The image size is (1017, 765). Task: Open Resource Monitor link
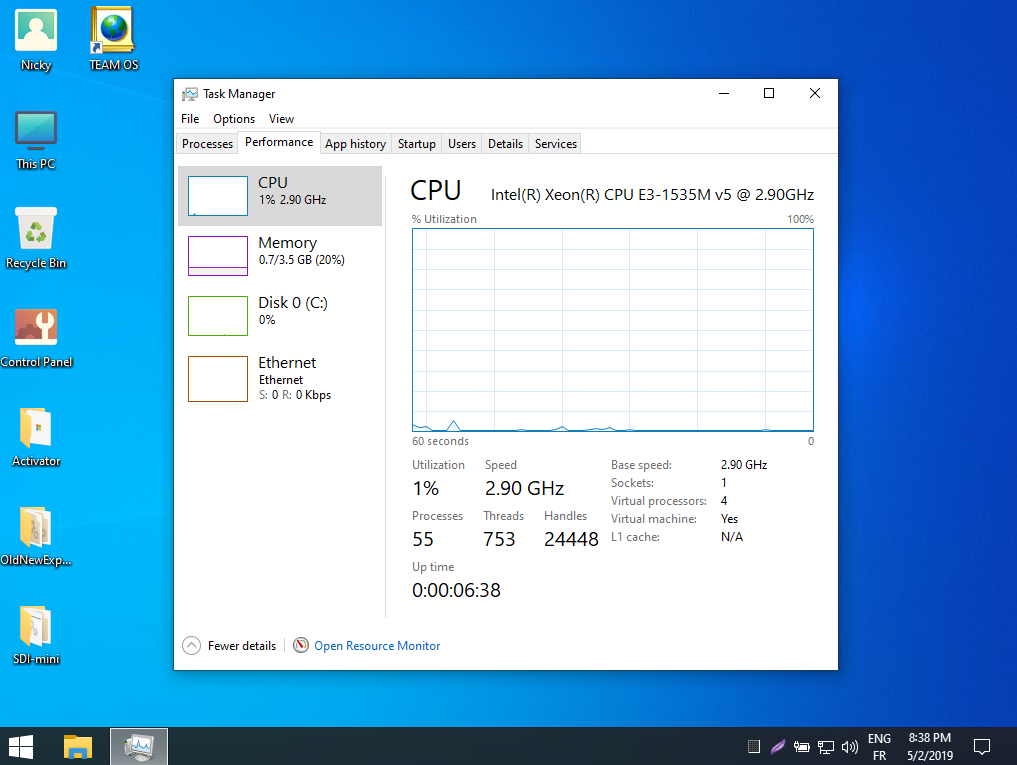pos(377,646)
